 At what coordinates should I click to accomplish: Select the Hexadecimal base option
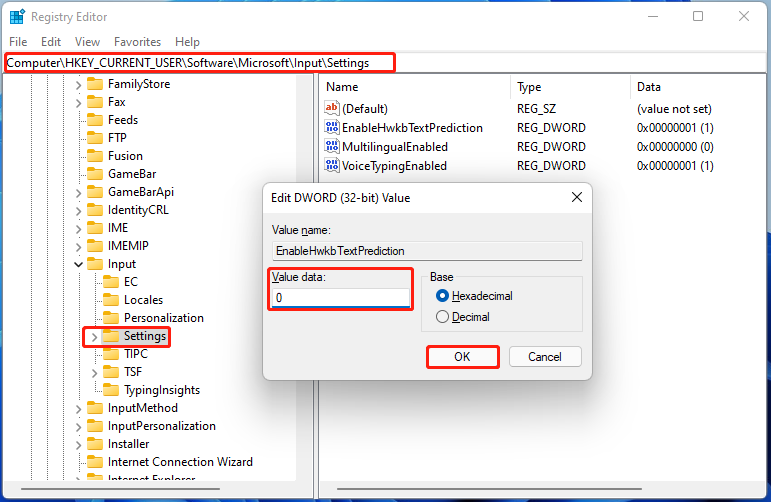(443, 296)
